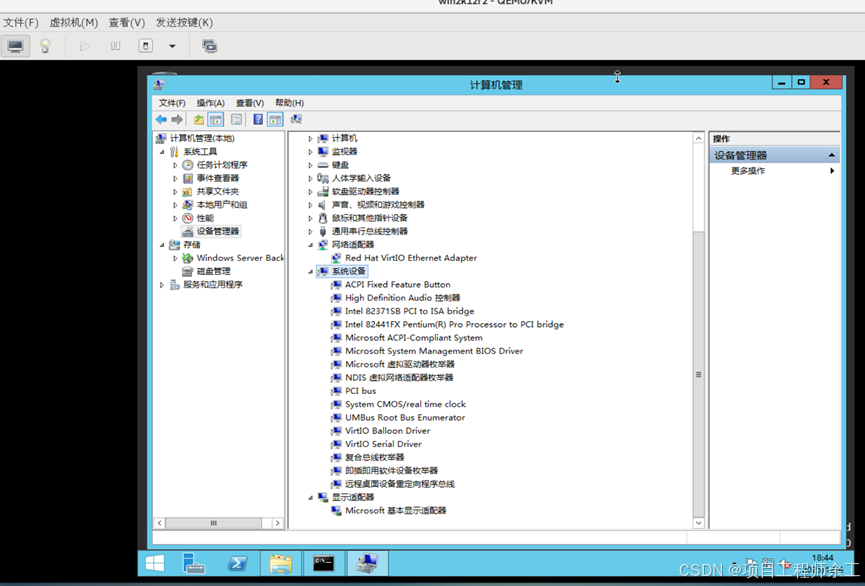Screen dimensions: 865x586
Task: Open the 发送按键(K) menu
Action: click(184, 23)
